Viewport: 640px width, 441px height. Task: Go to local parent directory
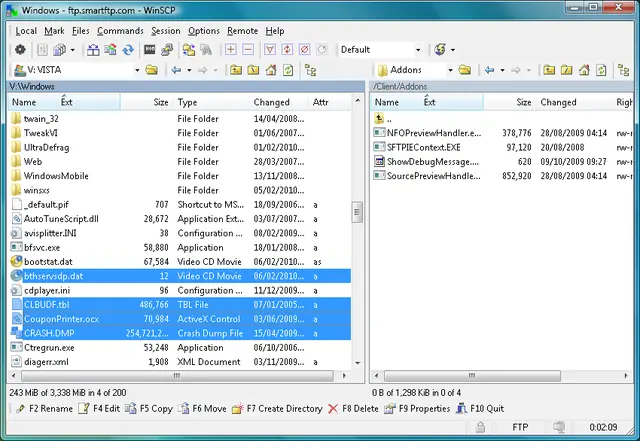tap(236, 70)
